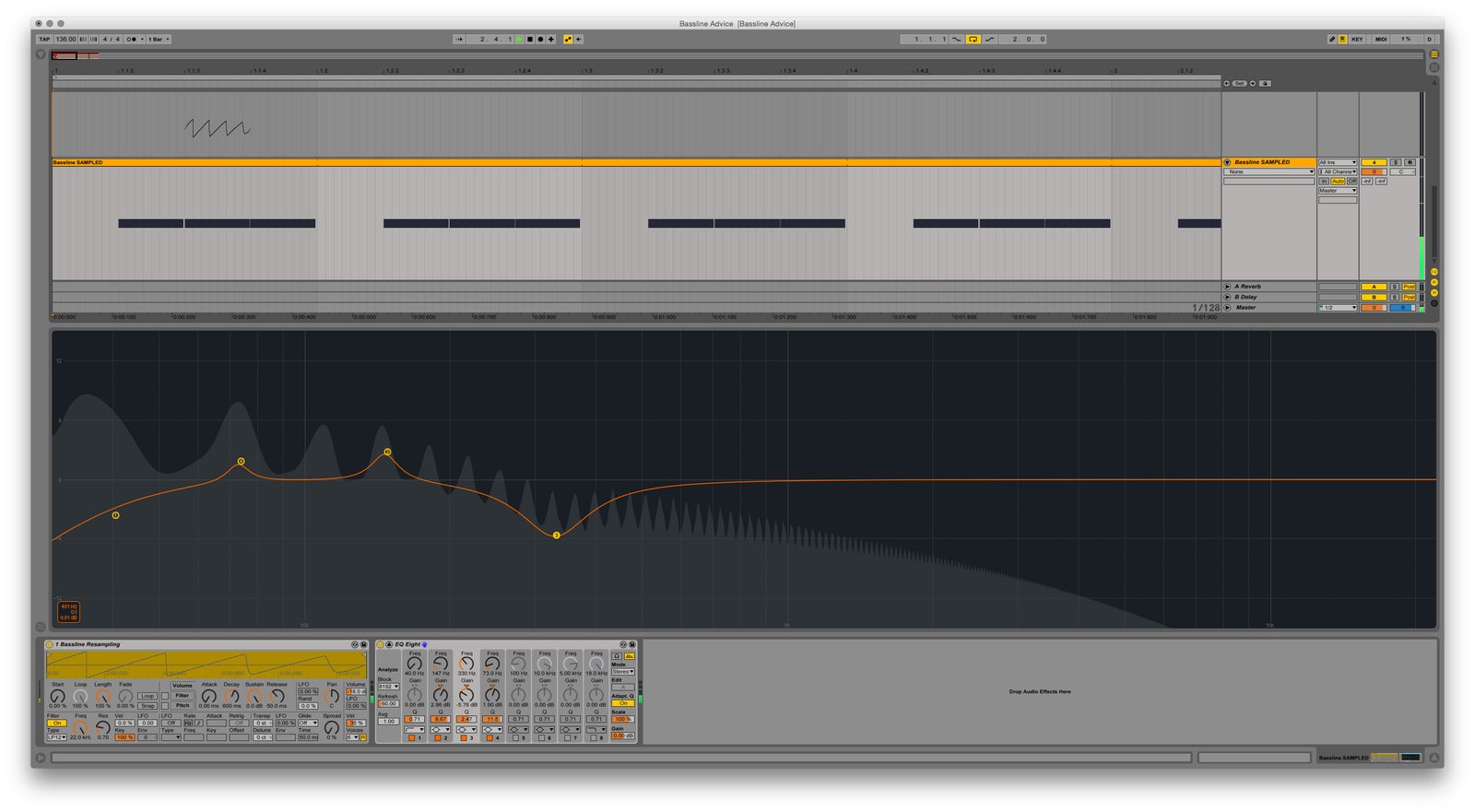Image resolution: width=1475 pixels, height=812 pixels.
Task: Click the Master blue volume slider
Action: pos(1402,308)
